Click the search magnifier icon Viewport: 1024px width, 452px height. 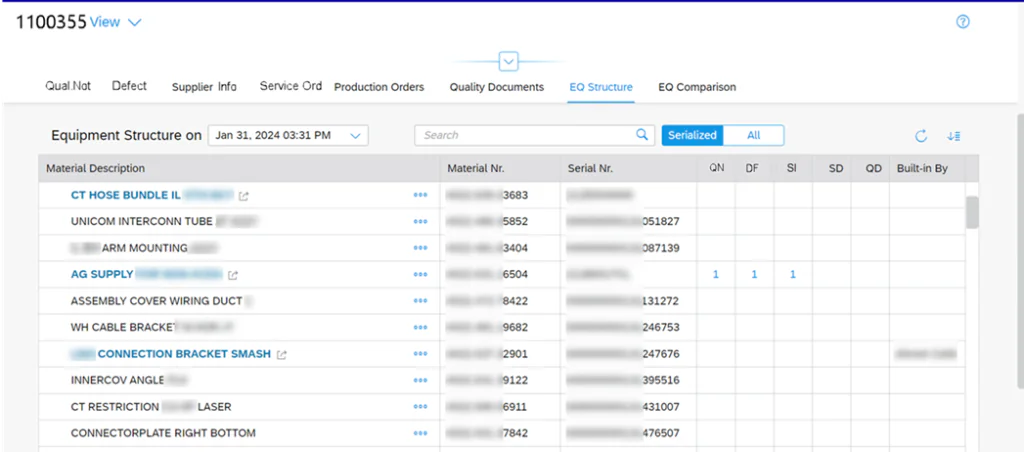click(x=642, y=135)
